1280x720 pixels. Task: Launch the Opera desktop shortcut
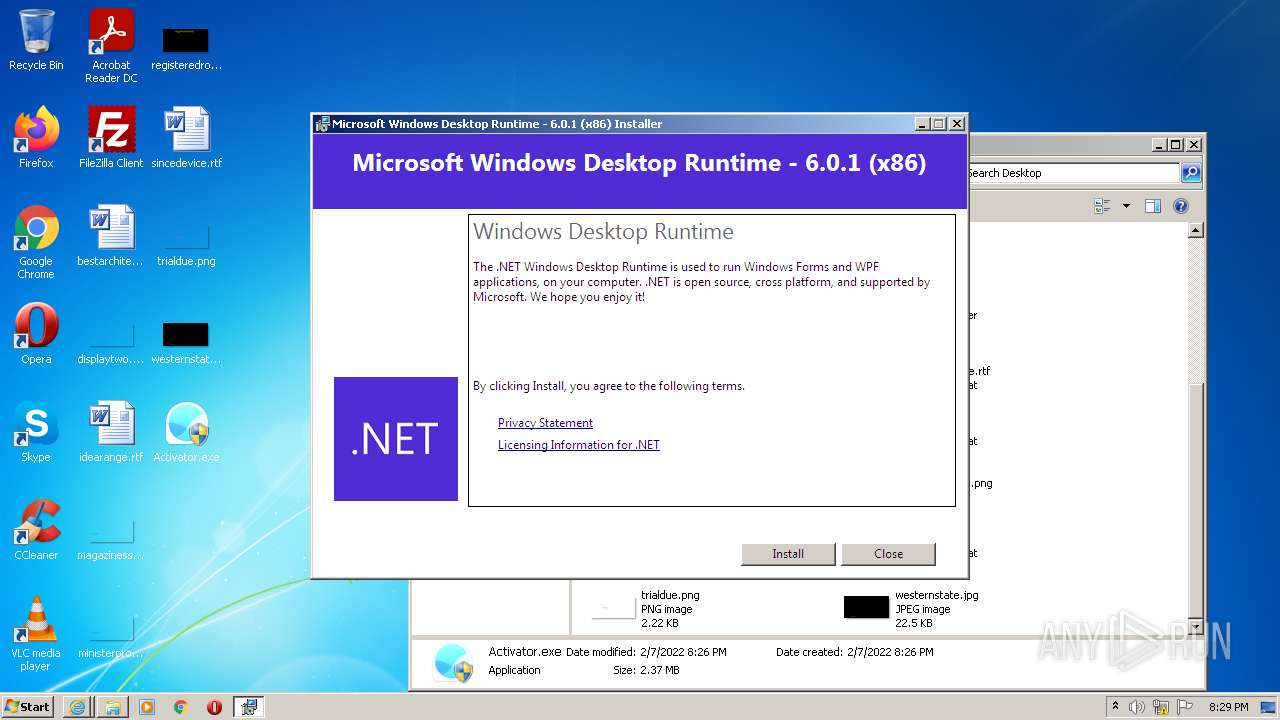click(x=36, y=334)
